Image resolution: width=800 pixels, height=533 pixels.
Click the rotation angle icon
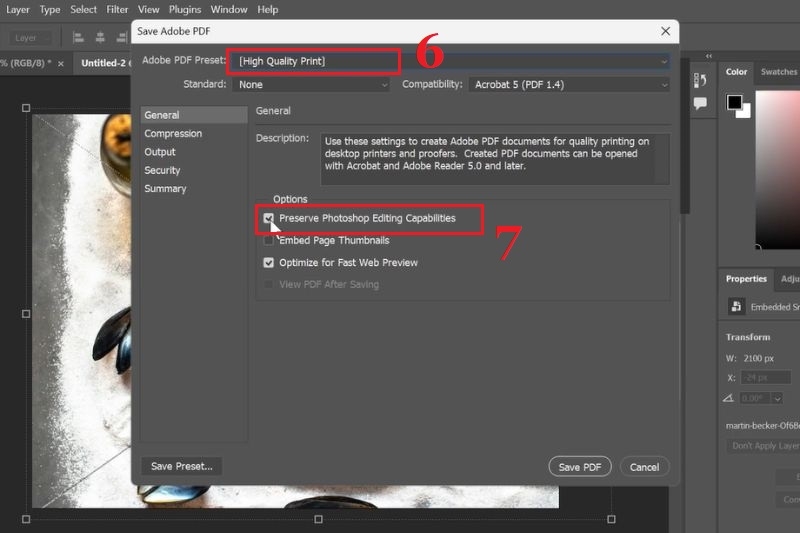point(728,398)
